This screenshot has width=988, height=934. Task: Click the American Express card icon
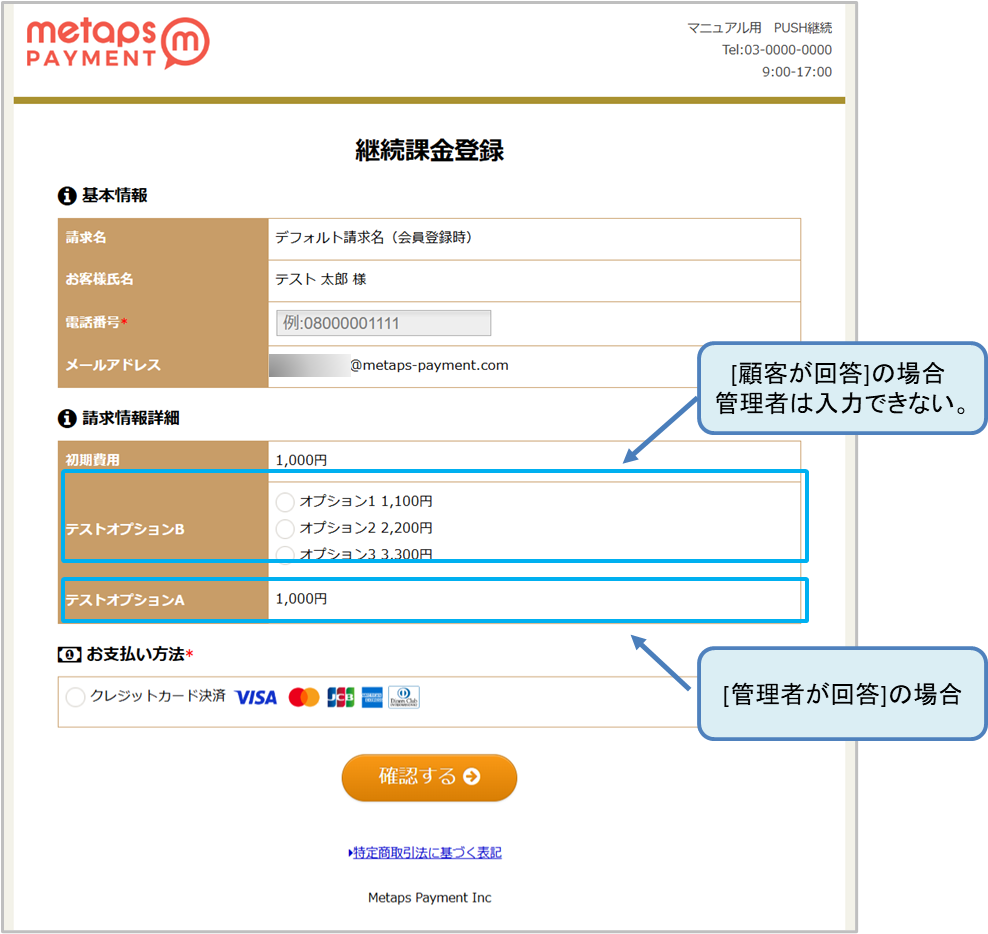[372, 697]
